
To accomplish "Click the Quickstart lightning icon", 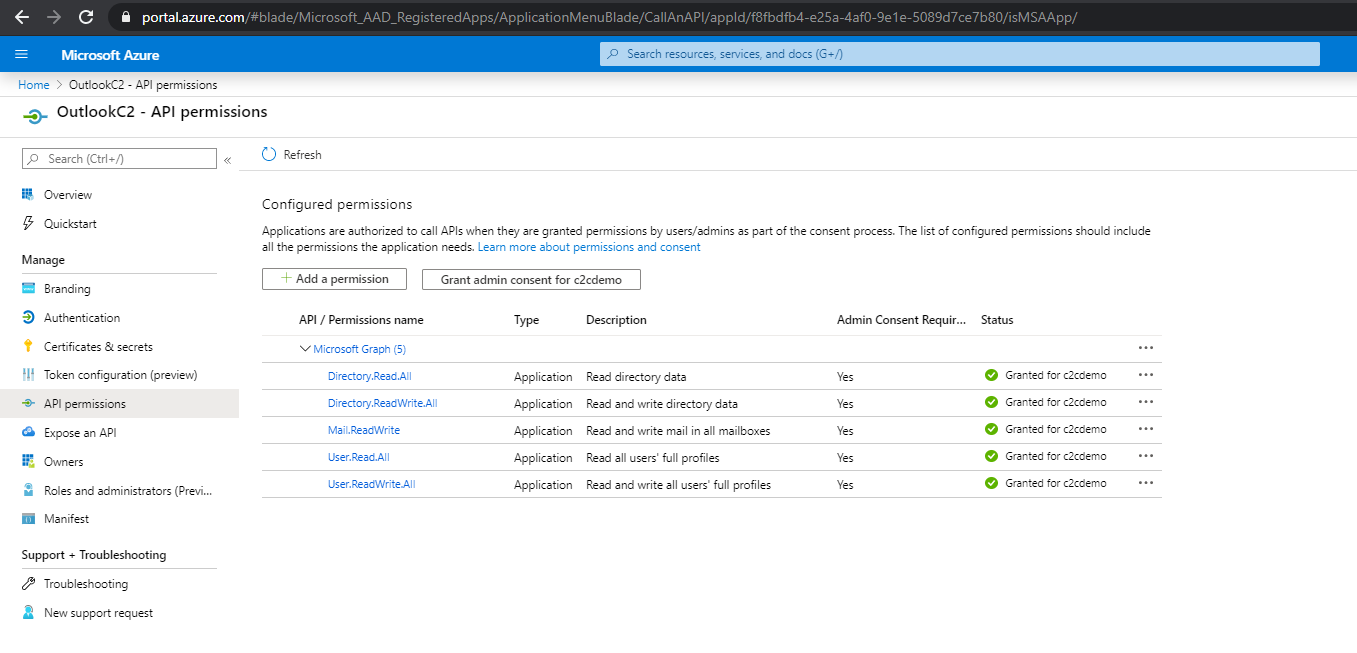I will click(28, 224).
